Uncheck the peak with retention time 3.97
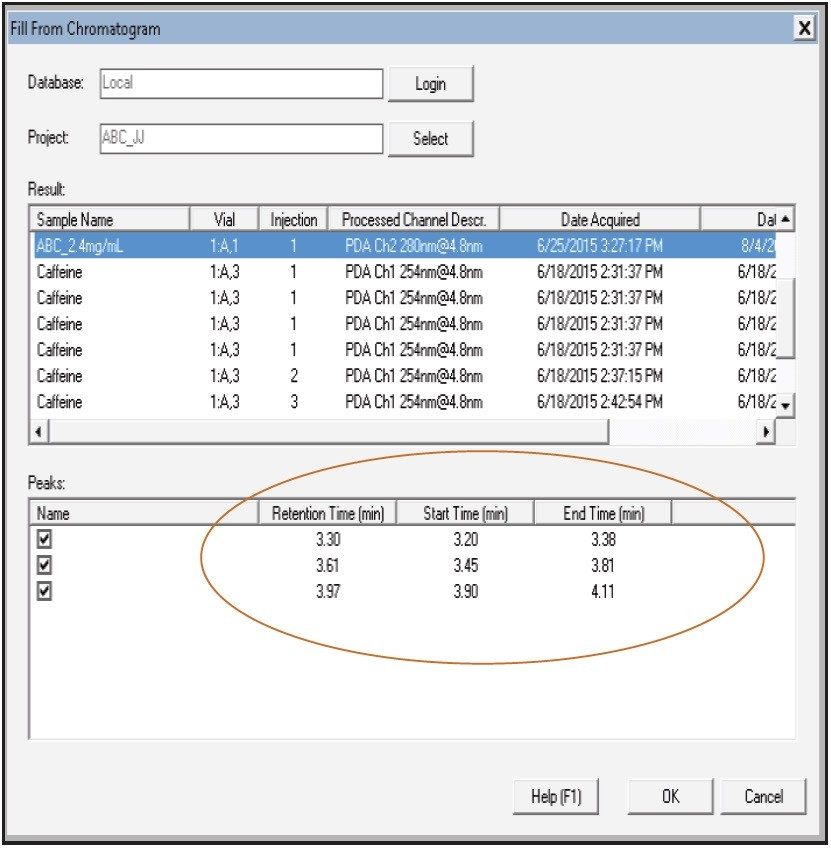The height and width of the screenshot is (848, 831). tap(44, 591)
